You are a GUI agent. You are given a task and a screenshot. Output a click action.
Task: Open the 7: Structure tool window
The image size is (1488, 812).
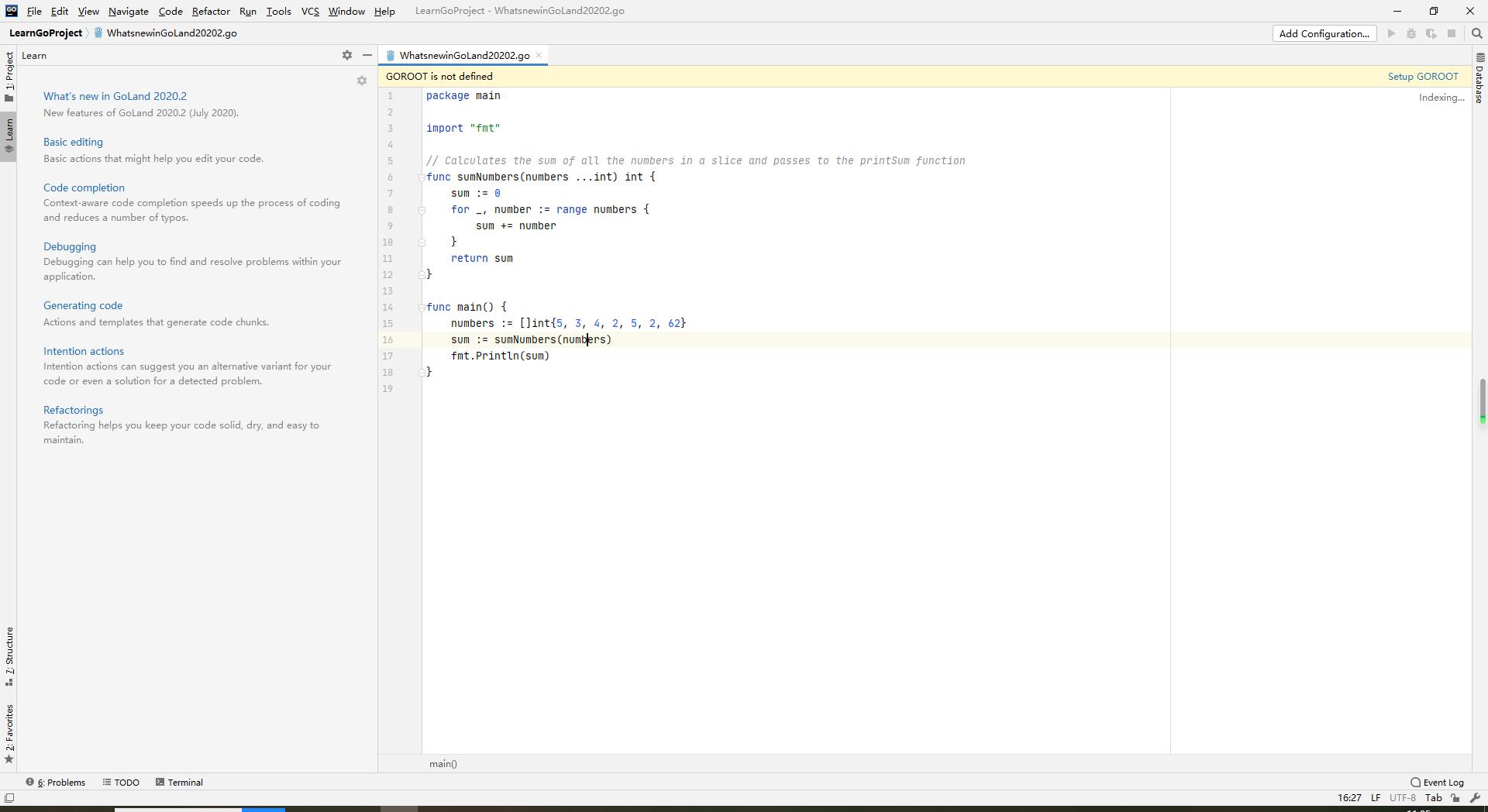coord(9,656)
